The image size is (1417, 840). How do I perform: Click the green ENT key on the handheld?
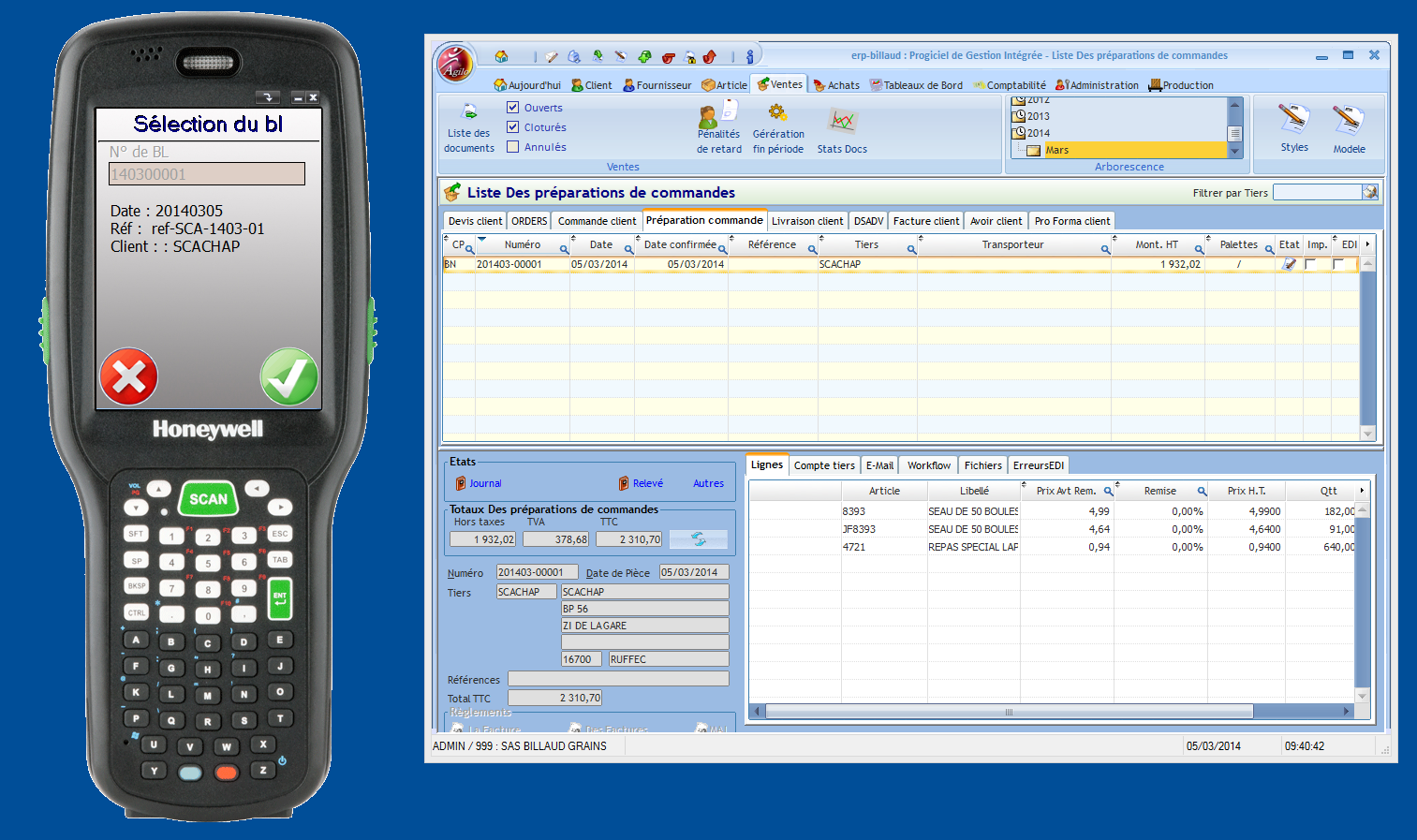(280, 598)
